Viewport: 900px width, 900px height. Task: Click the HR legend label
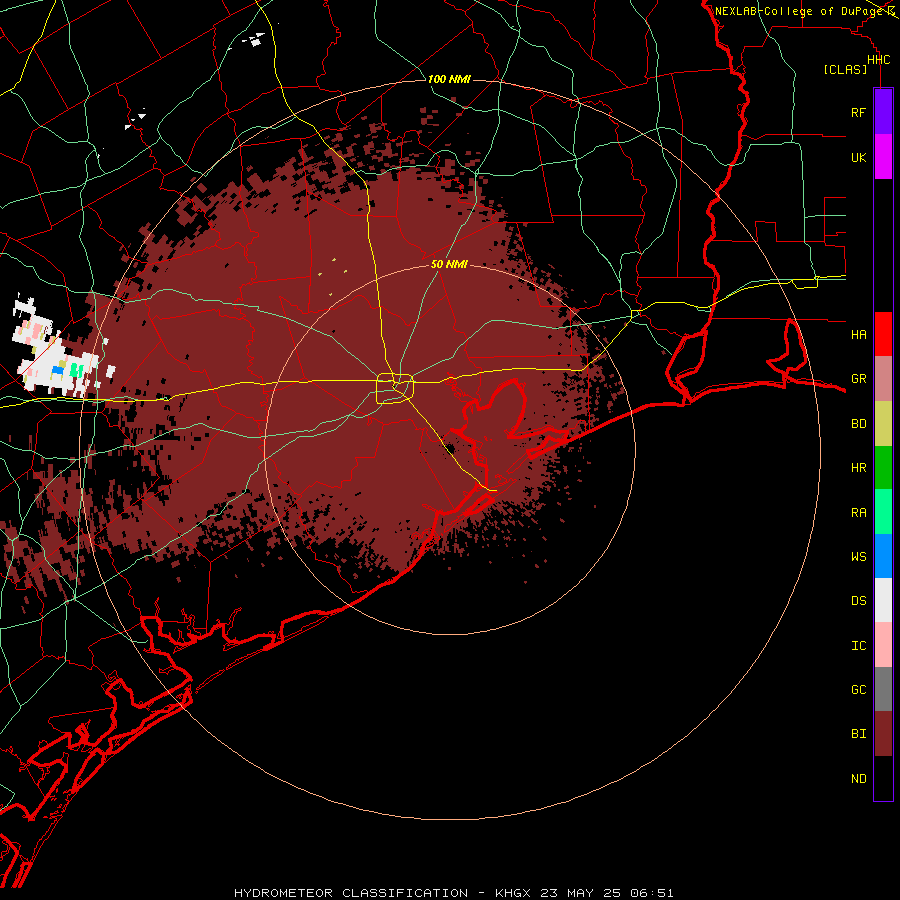858,468
